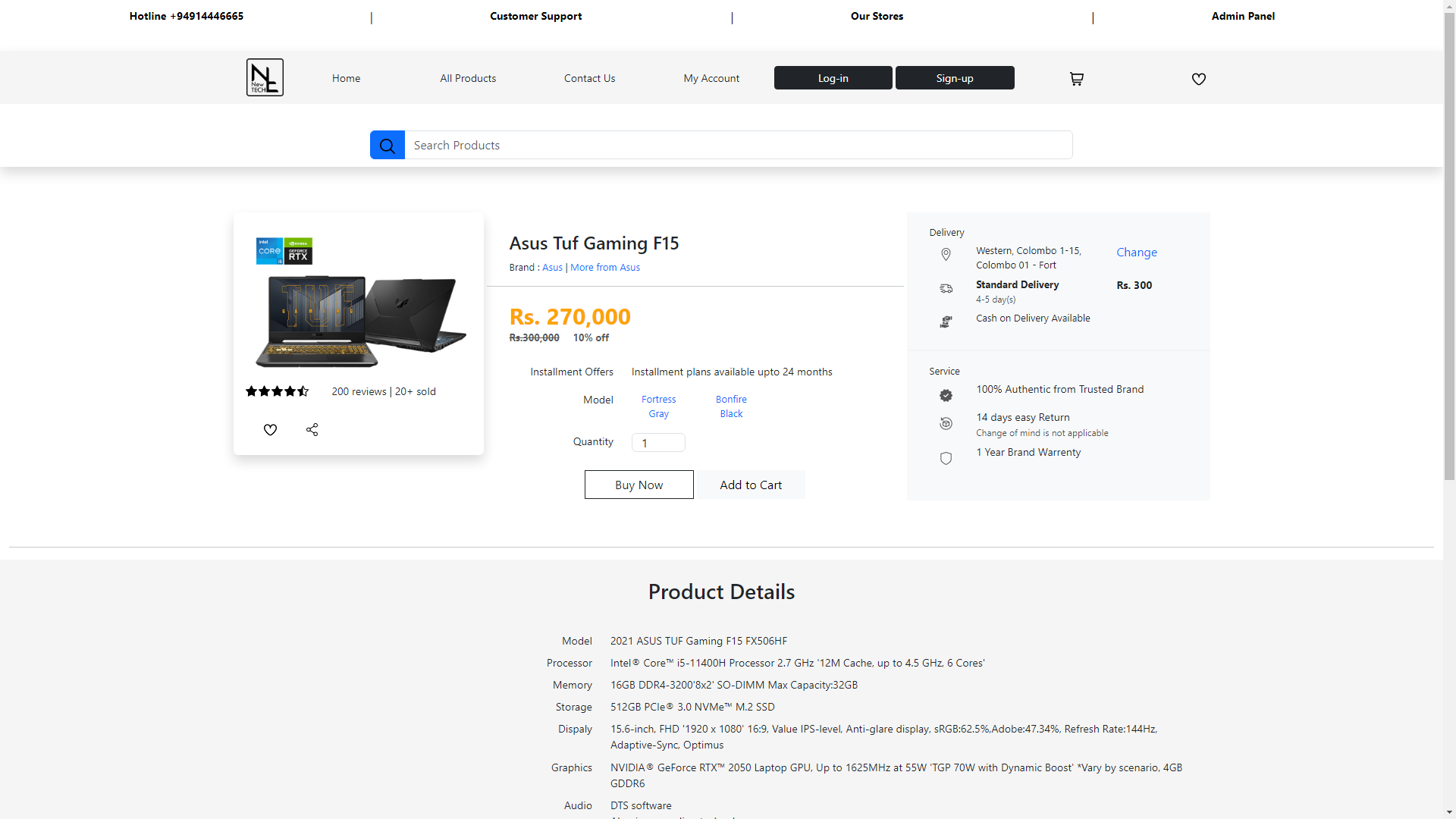The width and height of the screenshot is (1456, 819).
Task: Open wishlist heart icon in navbar
Action: tap(1198, 79)
